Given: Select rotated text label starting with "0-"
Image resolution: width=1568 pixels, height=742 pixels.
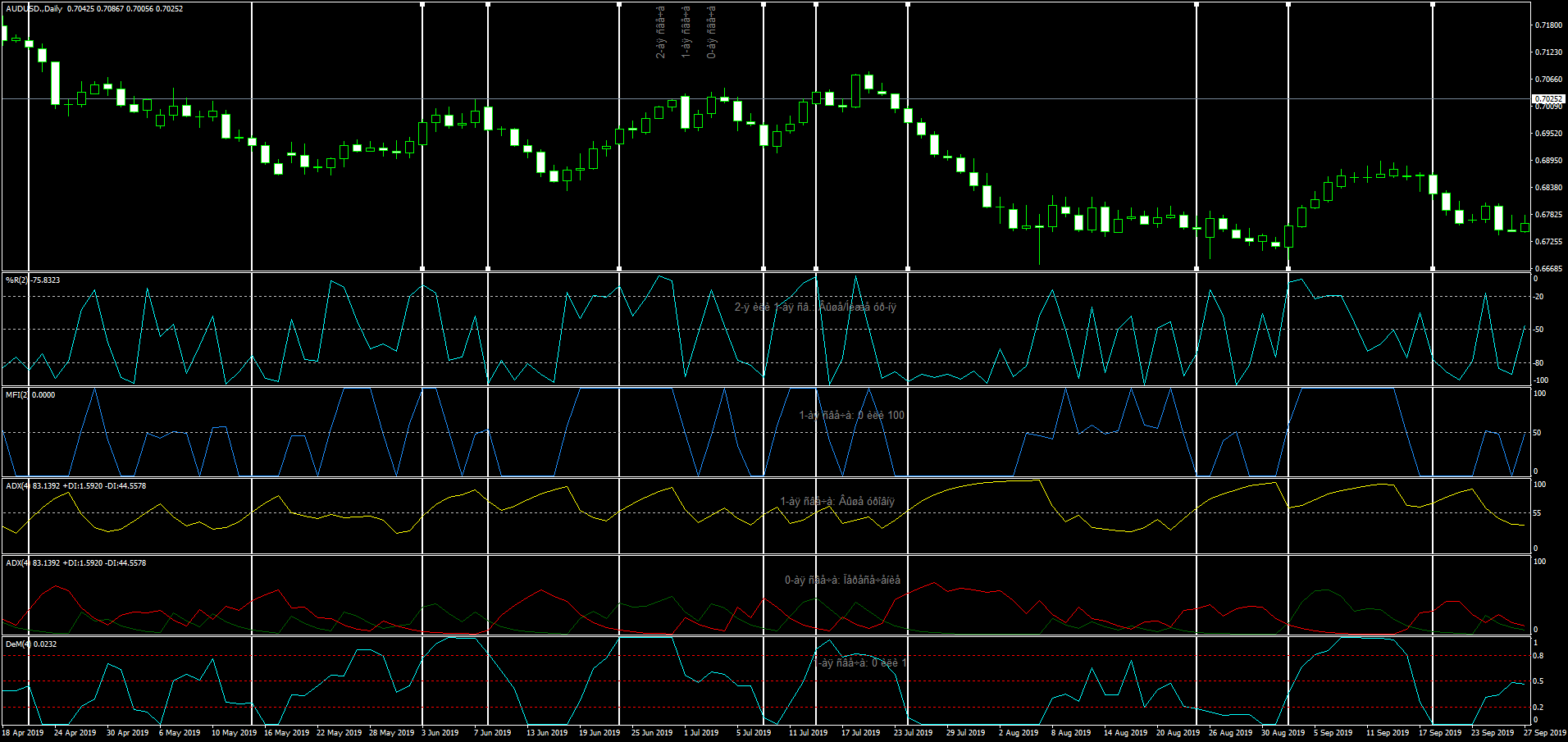Looking at the screenshot, I should pyautogui.click(x=711, y=32).
